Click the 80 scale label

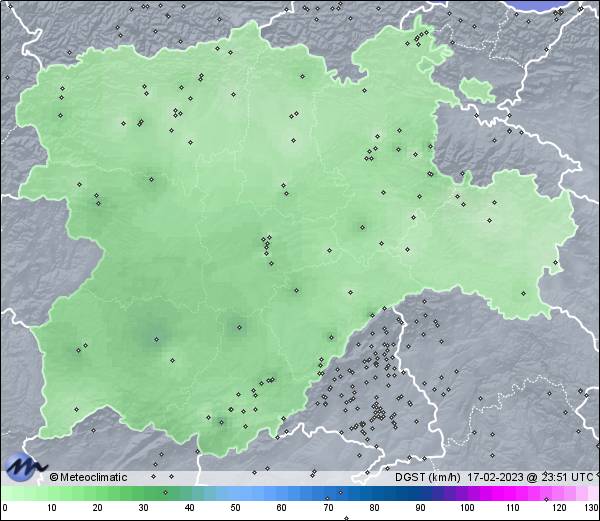374,508
